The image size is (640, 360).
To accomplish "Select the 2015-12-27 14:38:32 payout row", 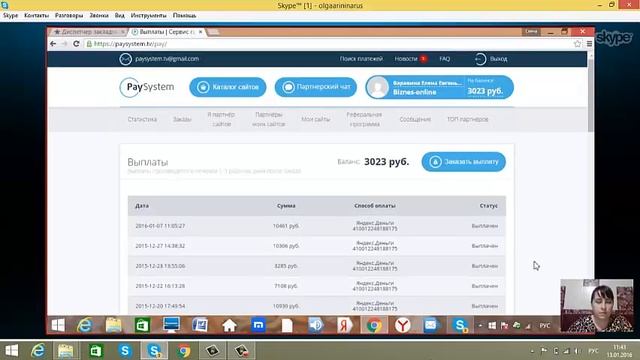I will coord(317,246).
